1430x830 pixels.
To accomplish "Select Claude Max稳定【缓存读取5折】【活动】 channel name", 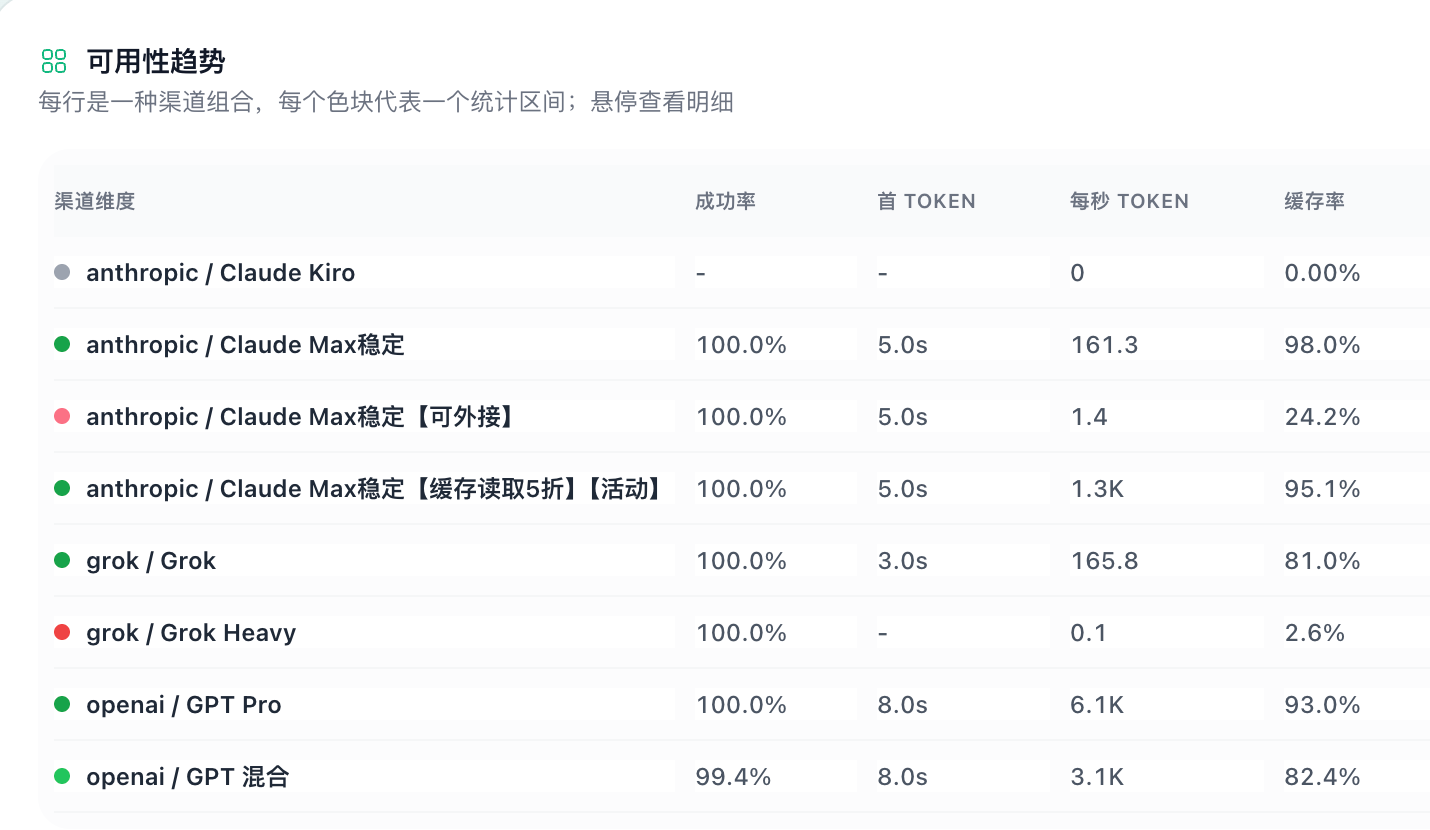I will coord(376,489).
